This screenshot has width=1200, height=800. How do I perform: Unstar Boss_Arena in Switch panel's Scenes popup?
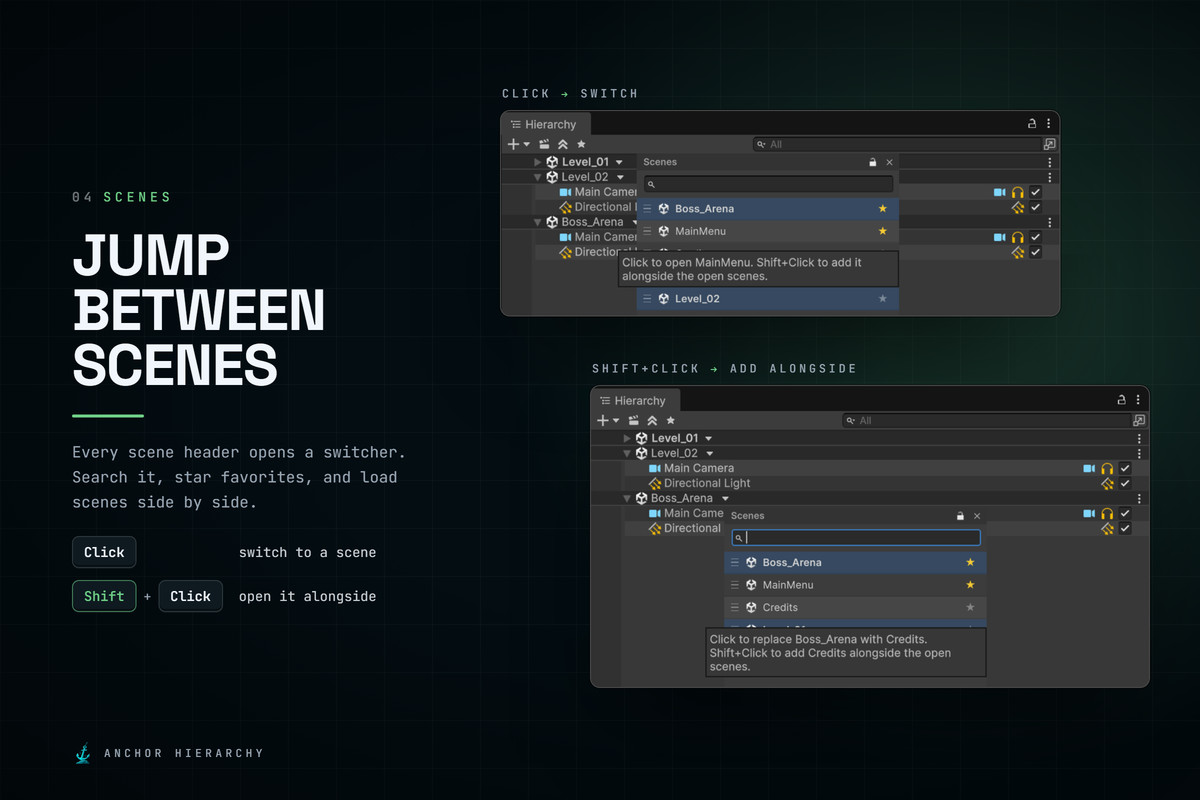click(x=882, y=209)
